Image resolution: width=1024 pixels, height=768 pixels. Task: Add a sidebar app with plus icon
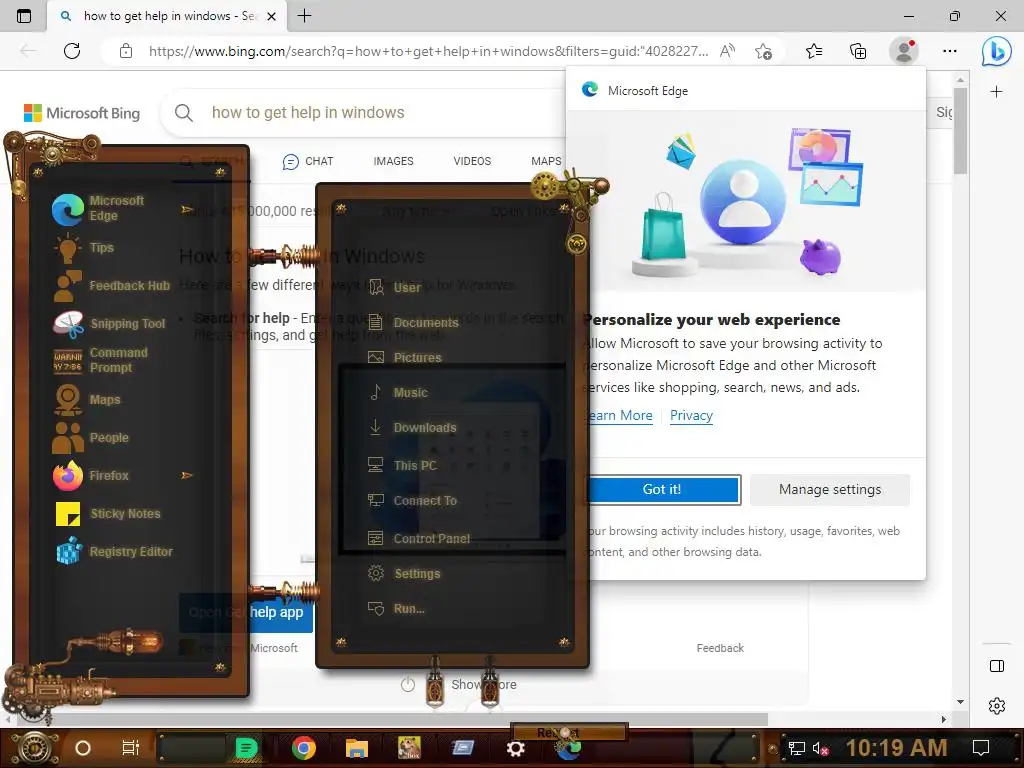(996, 92)
